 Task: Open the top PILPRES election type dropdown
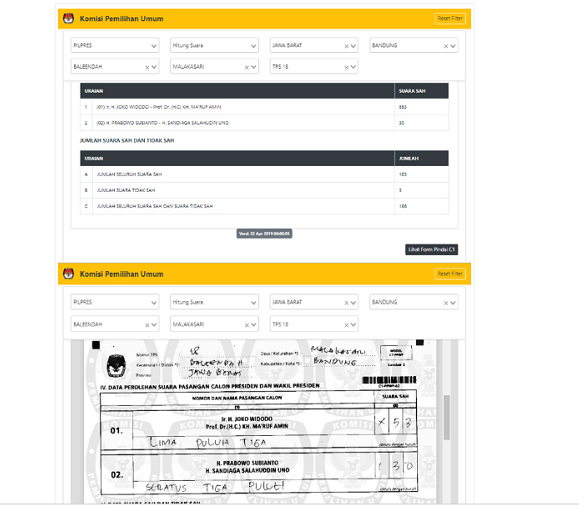click(x=115, y=45)
